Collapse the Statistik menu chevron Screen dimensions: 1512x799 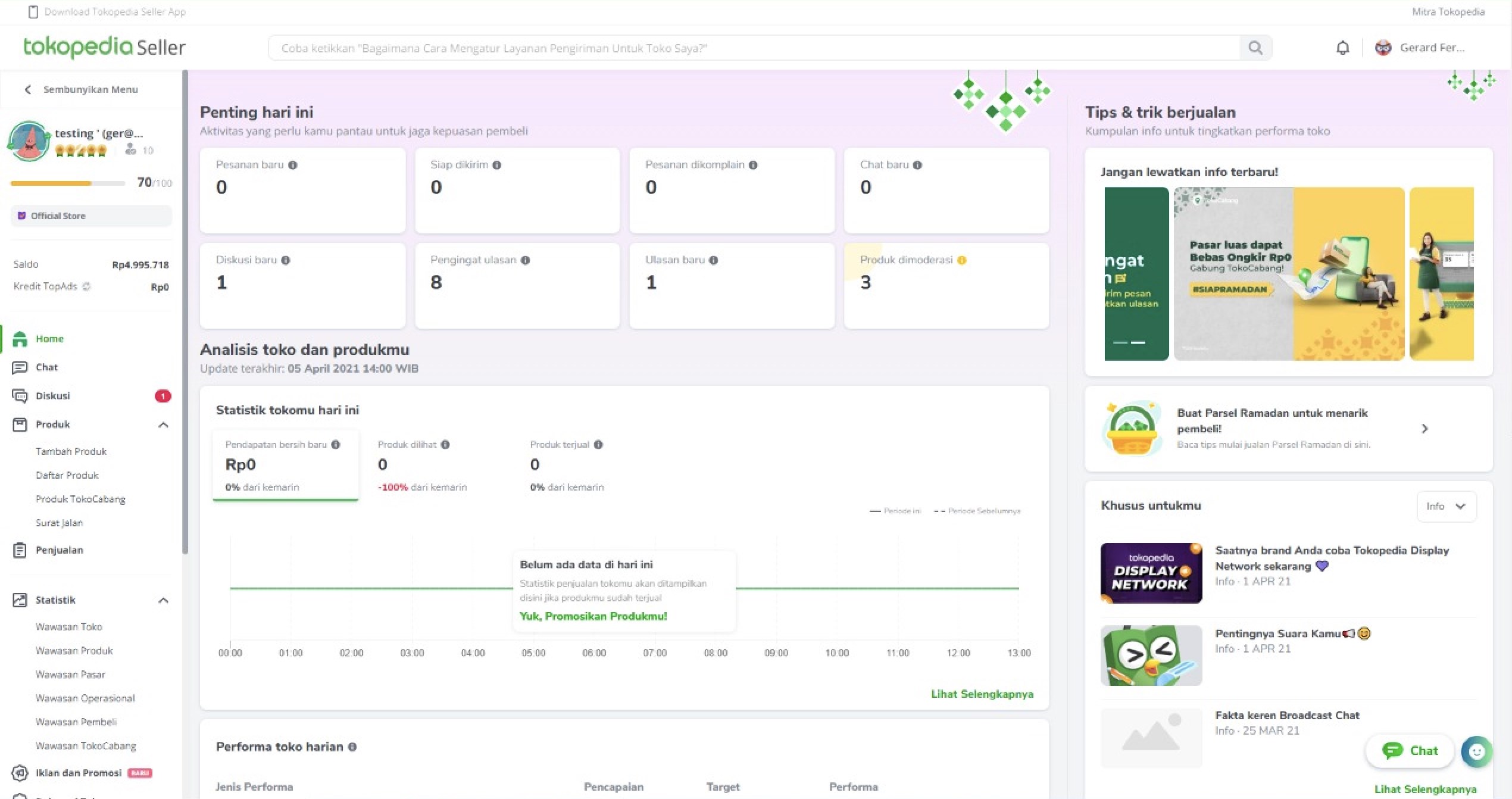tap(163, 600)
